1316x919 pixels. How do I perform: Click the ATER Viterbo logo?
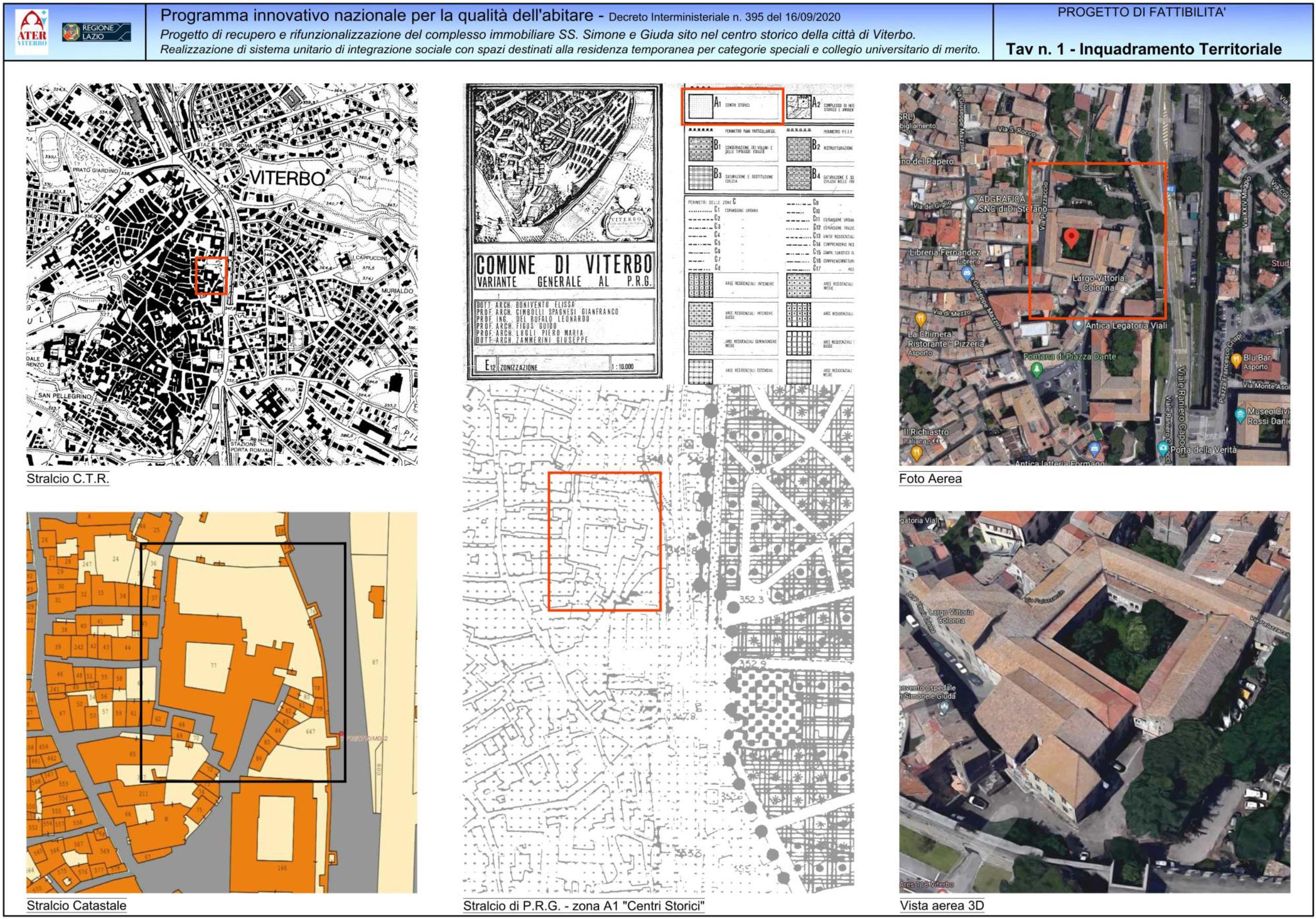pos(32,32)
